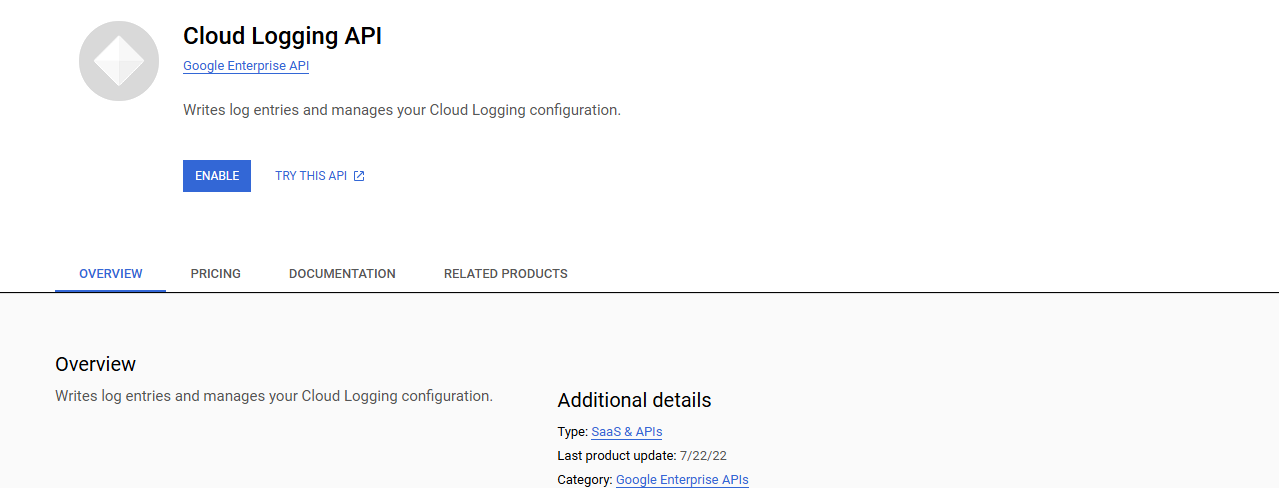Click the Last product update label
The width and height of the screenshot is (1279, 488).
[x=616, y=456]
